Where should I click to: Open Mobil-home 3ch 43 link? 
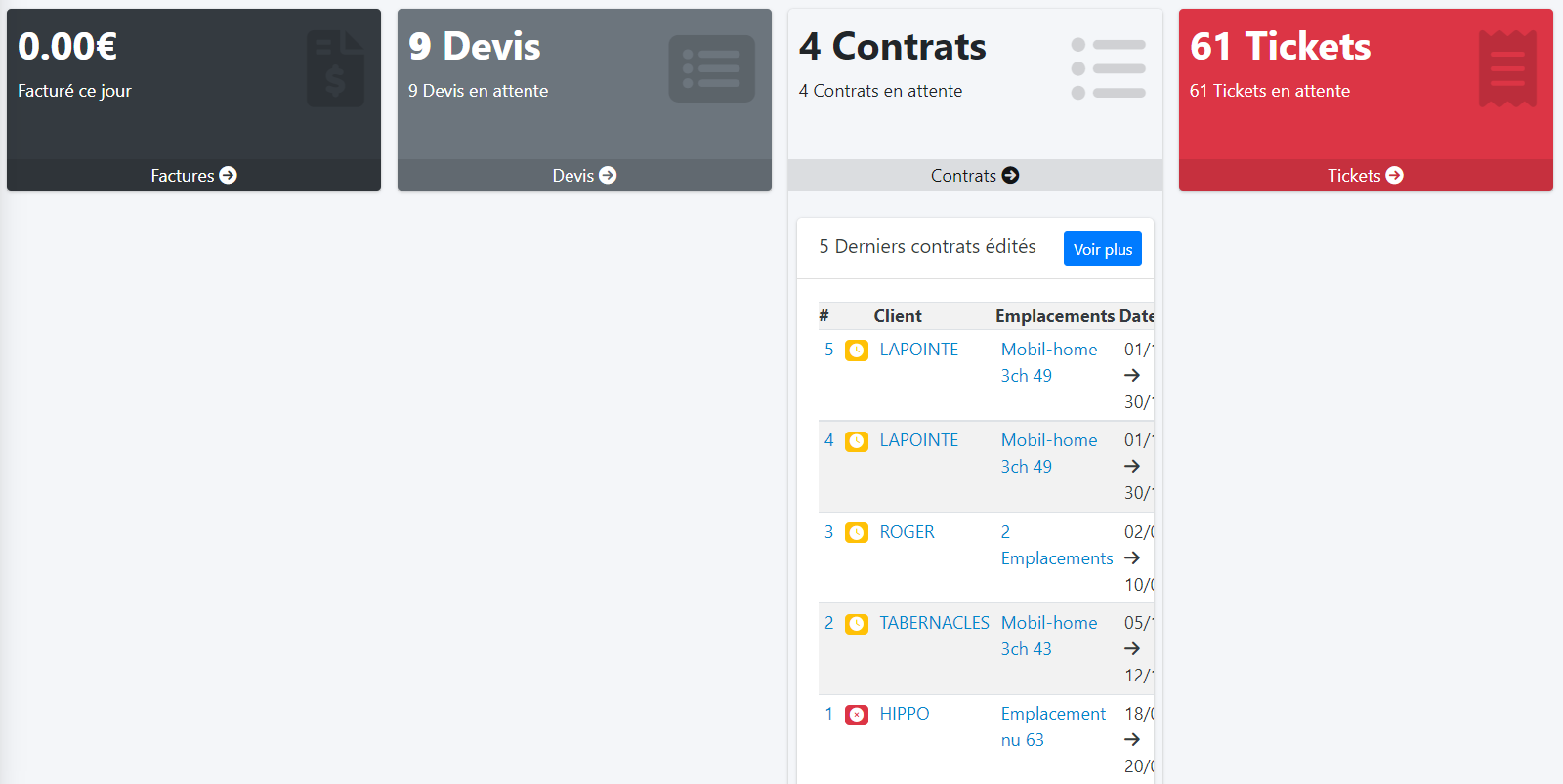pos(1048,636)
